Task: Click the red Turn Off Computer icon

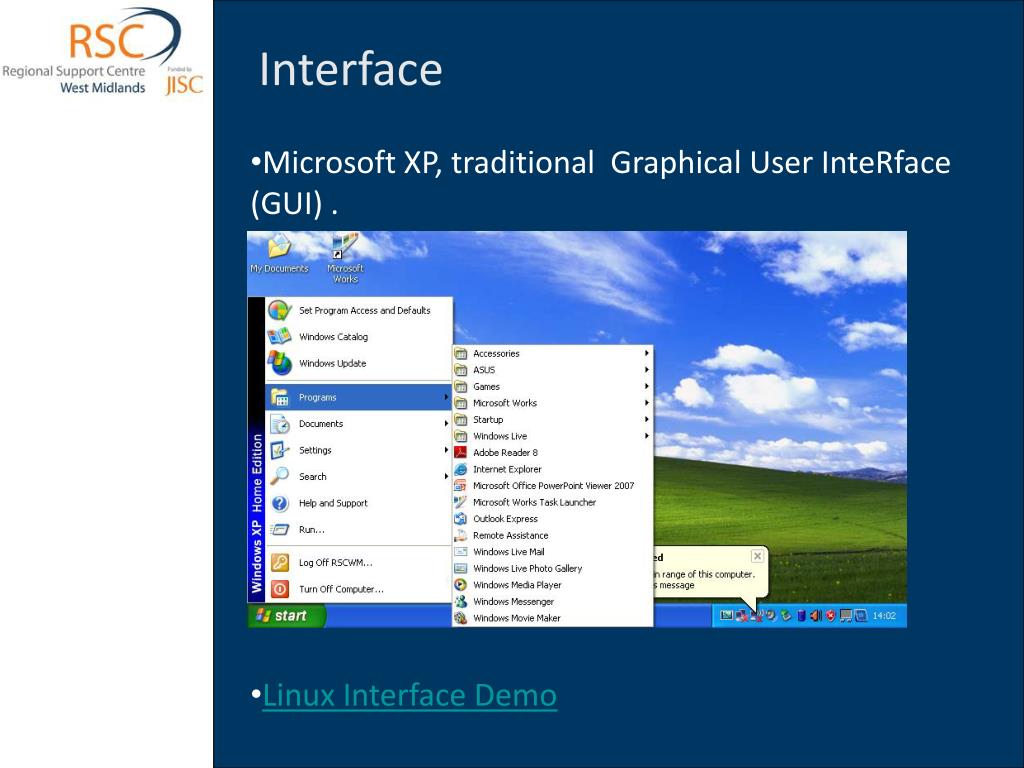Action: [x=280, y=589]
